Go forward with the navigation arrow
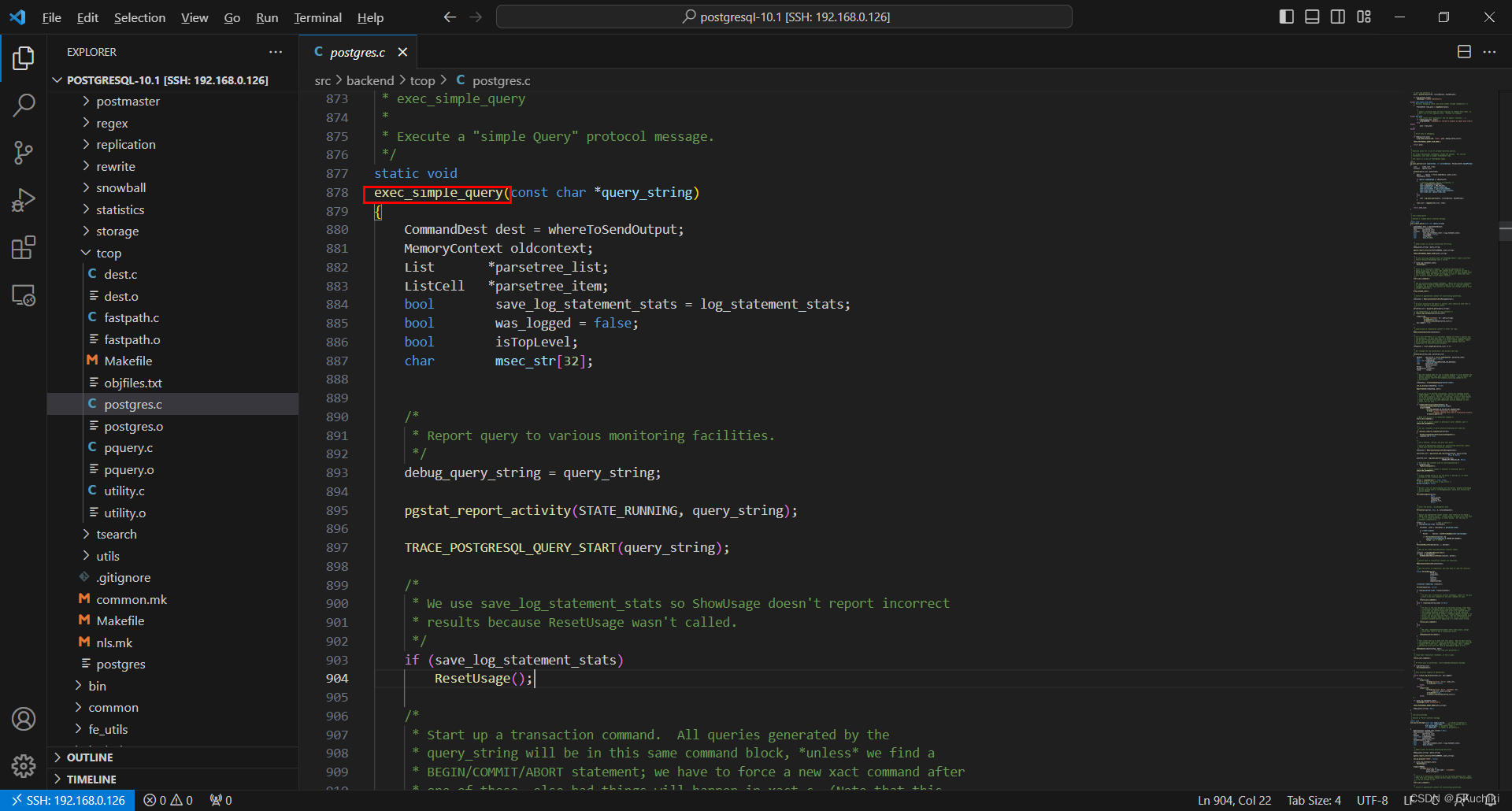 click(x=476, y=17)
